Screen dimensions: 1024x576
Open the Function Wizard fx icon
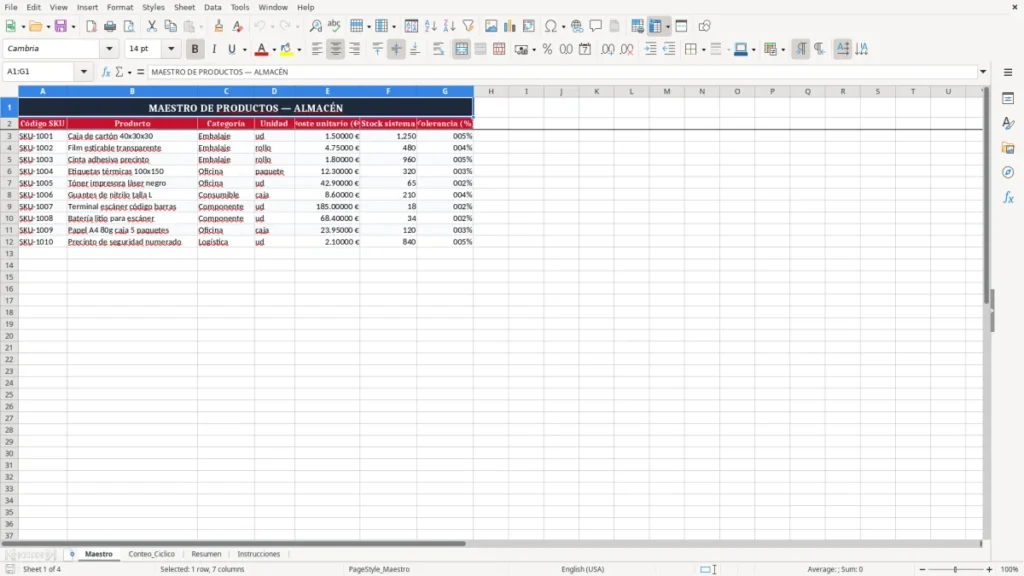click(106, 72)
